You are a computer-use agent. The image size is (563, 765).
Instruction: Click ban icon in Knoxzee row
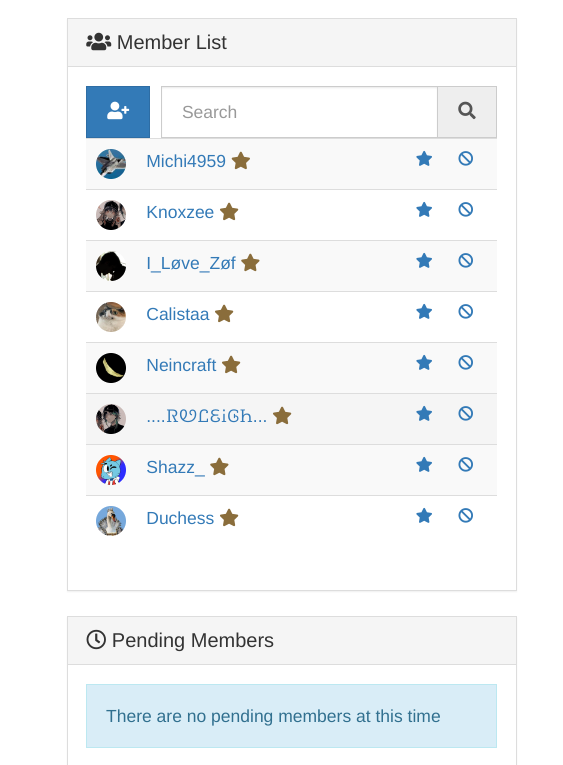click(465, 210)
